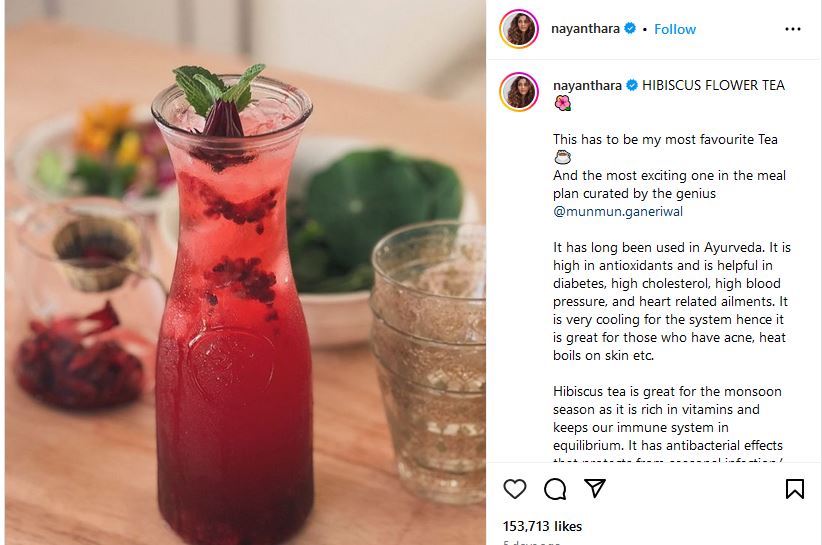Click the hibiscus flower emoji in caption
Image resolution: width=822 pixels, height=545 pixels.
[x=561, y=103]
